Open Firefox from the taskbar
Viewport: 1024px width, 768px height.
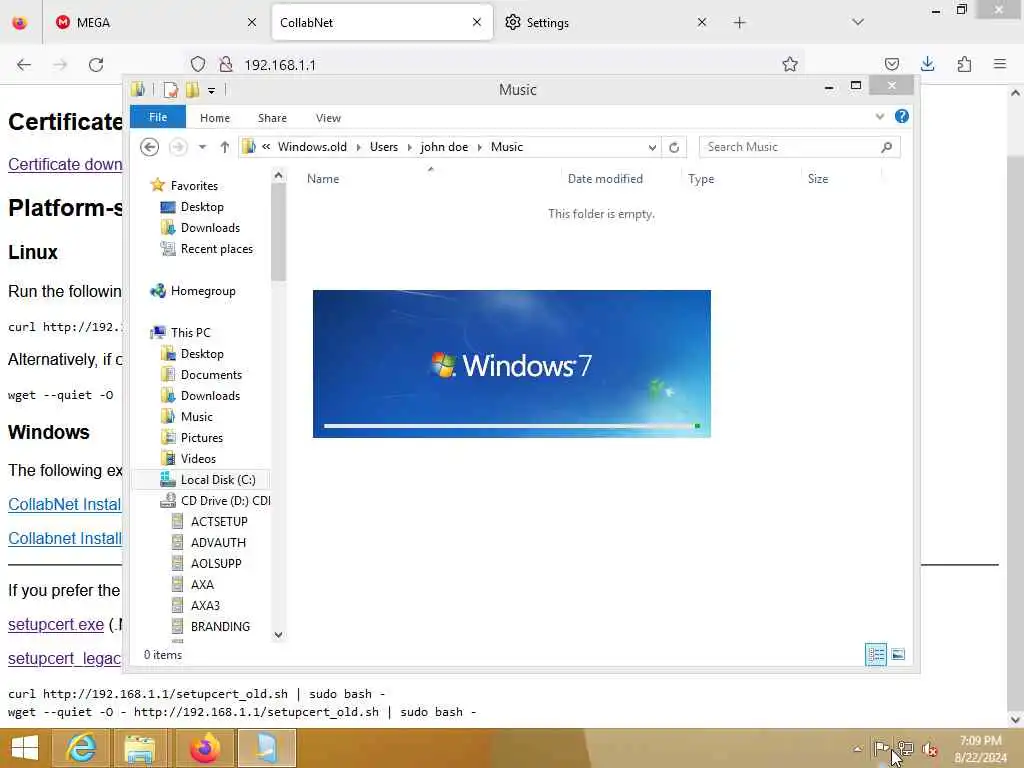[x=205, y=748]
